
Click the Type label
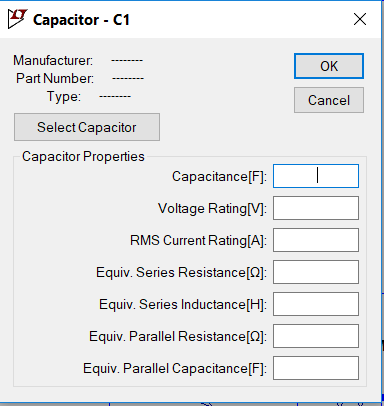point(64,97)
